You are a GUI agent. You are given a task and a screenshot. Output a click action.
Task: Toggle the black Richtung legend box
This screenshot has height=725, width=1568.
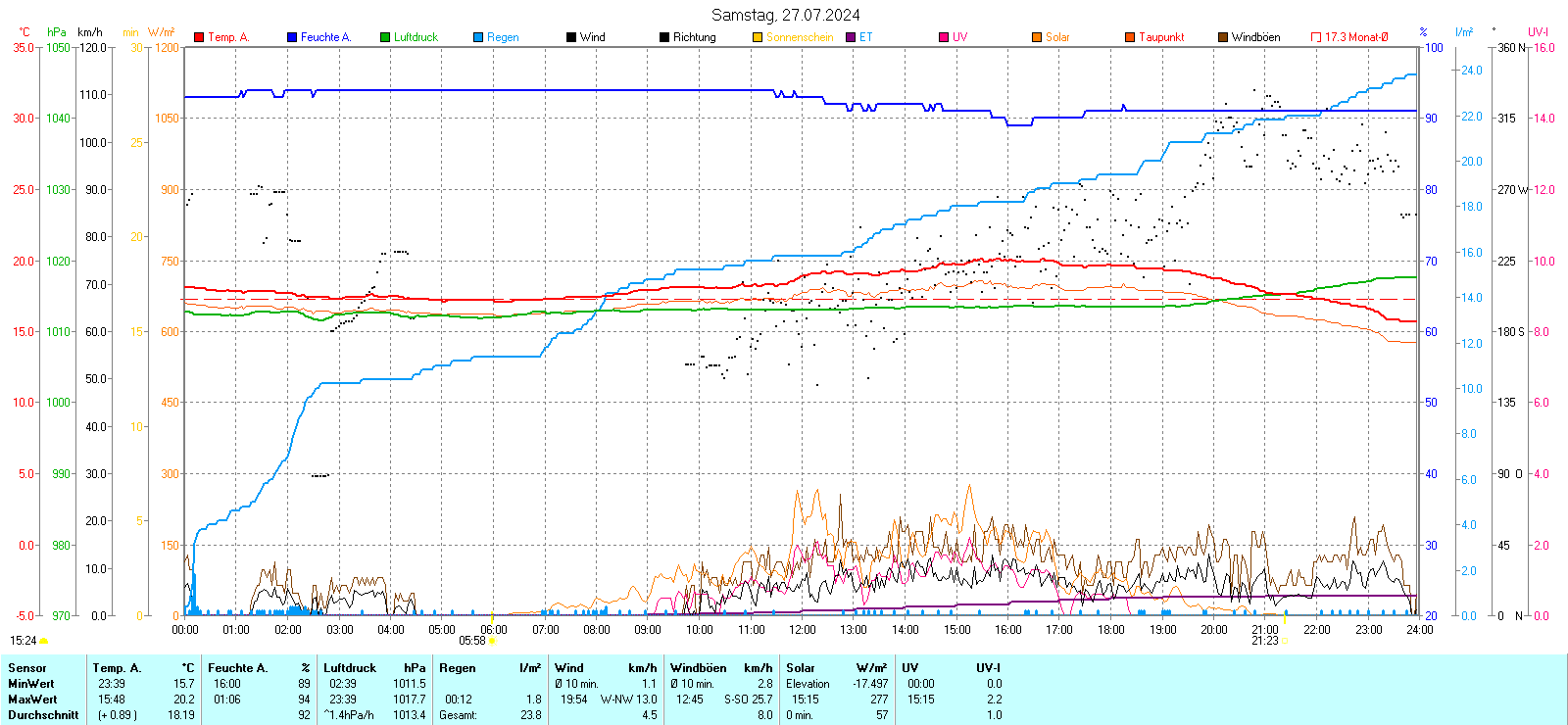pyautogui.click(x=664, y=37)
